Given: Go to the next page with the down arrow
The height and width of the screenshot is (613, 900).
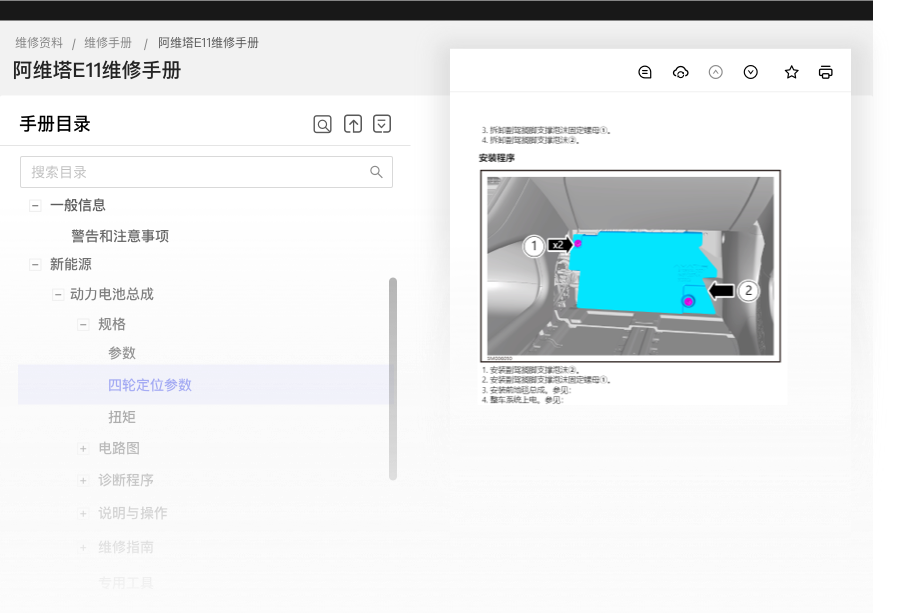Looking at the screenshot, I should pyautogui.click(x=750, y=72).
